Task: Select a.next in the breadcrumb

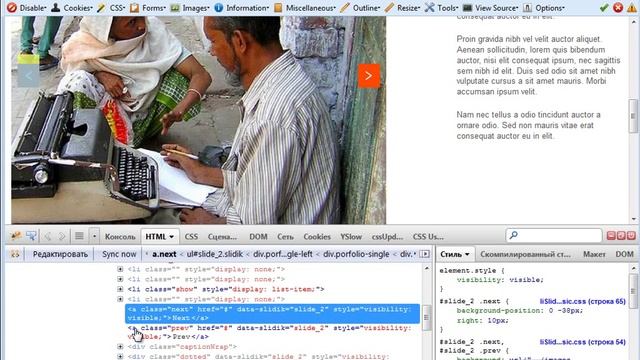Action: coord(164,254)
